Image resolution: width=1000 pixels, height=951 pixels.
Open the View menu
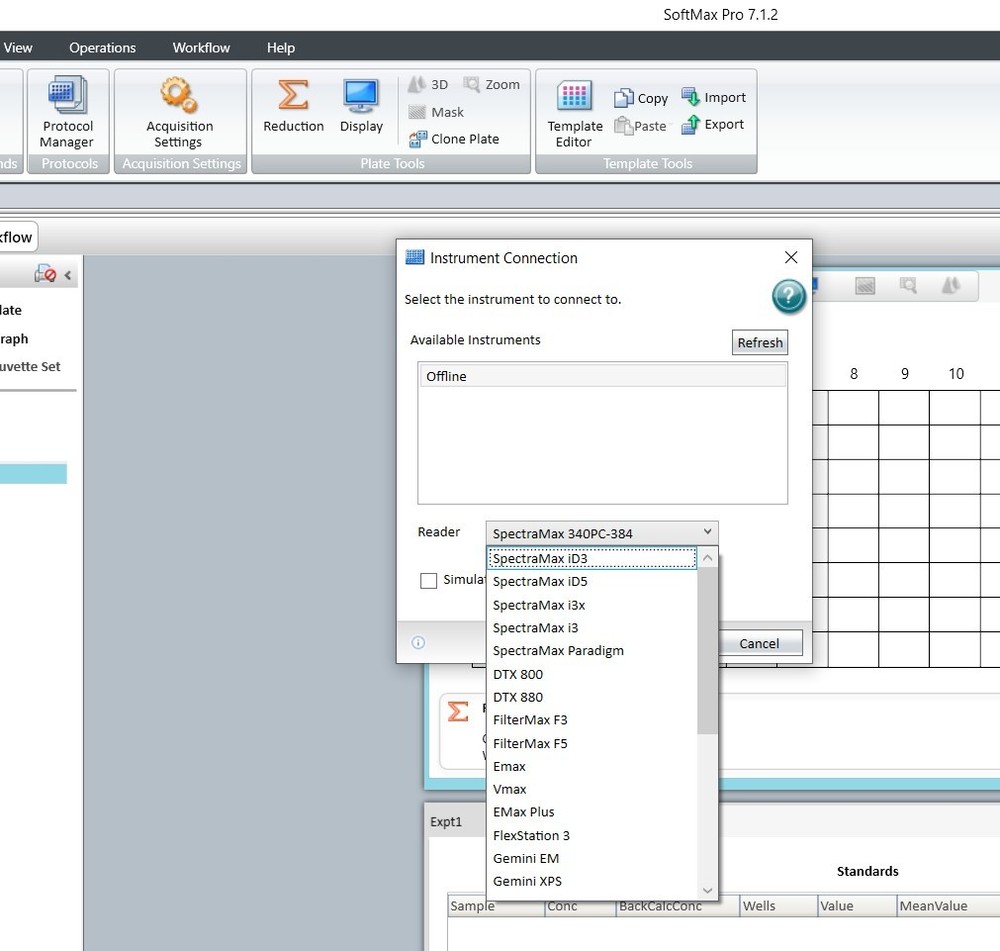point(18,48)
